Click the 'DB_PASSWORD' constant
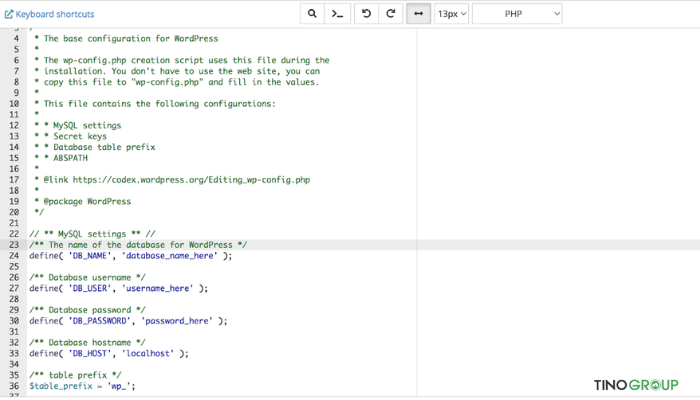Viewport: 700px width, 400px height. pyautogui.click(x=100, y=321)
